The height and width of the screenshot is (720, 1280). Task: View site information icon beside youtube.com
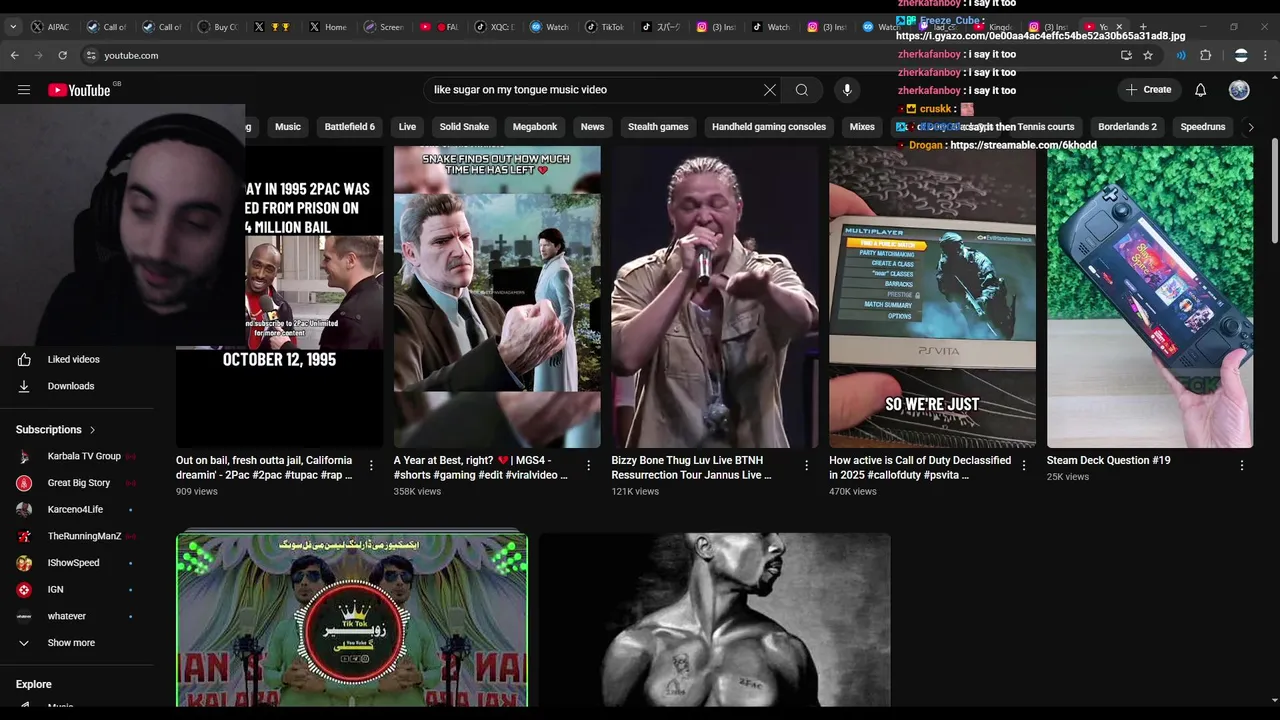click(x=91, y=55)
